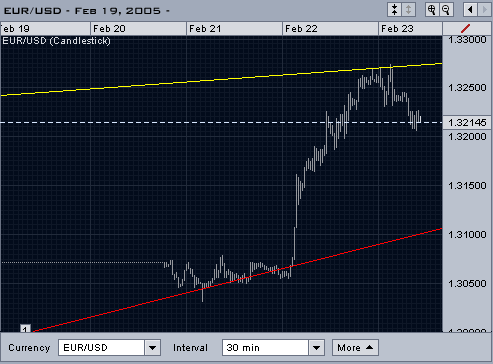Click the 30 min interval field

click(x=265, y=348)
